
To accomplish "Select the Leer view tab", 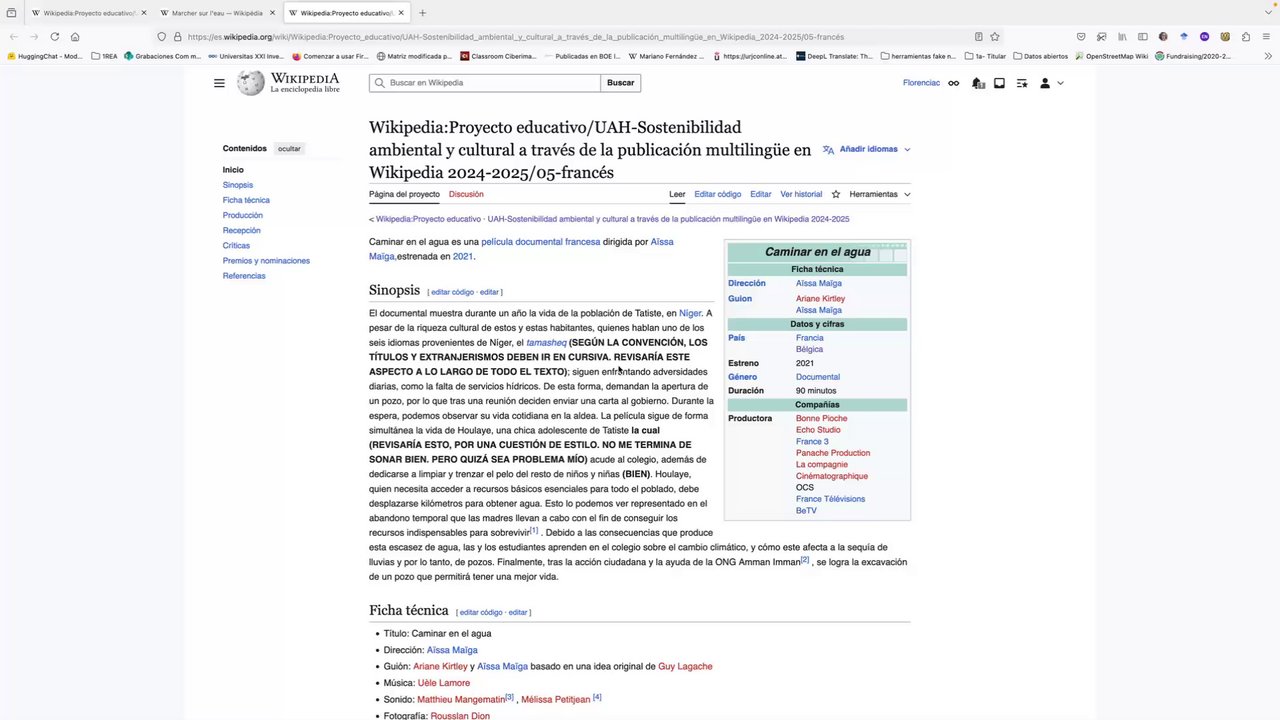I will pos(677,194).
